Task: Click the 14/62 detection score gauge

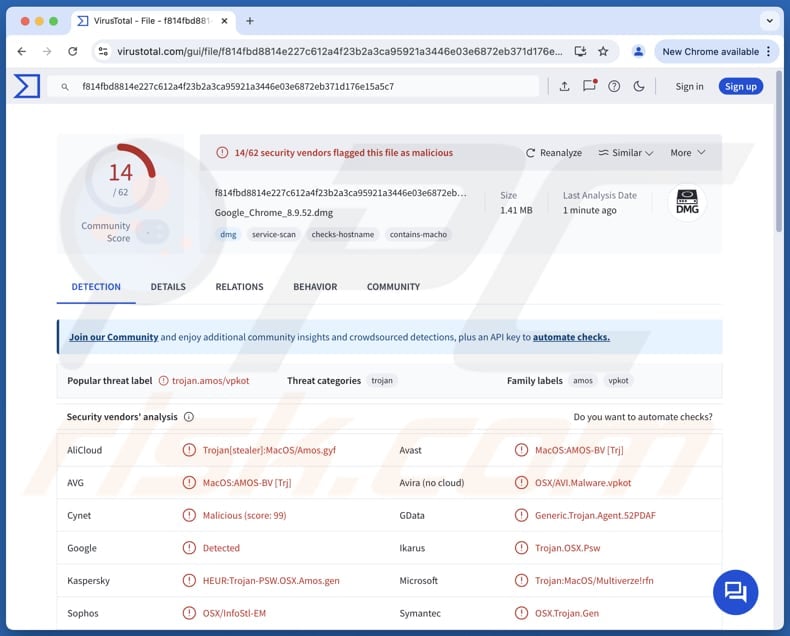Action: (120, 179)
